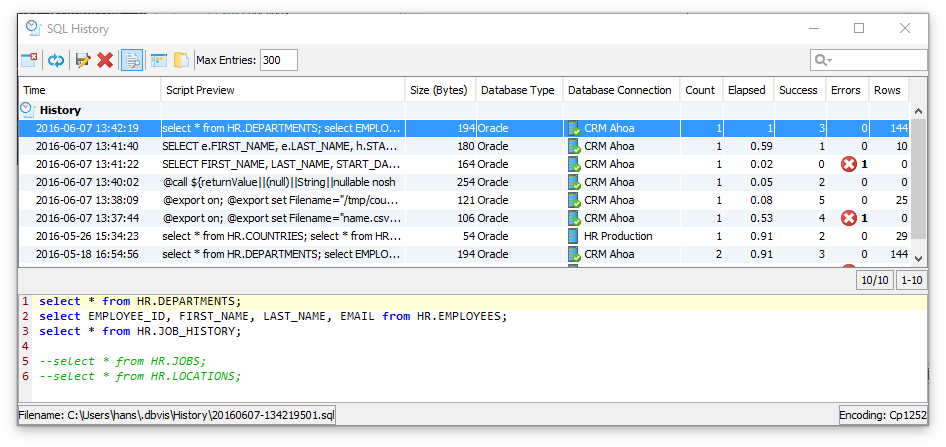
Task: Delete selected history entry with red X
Action: click(105, 60)
